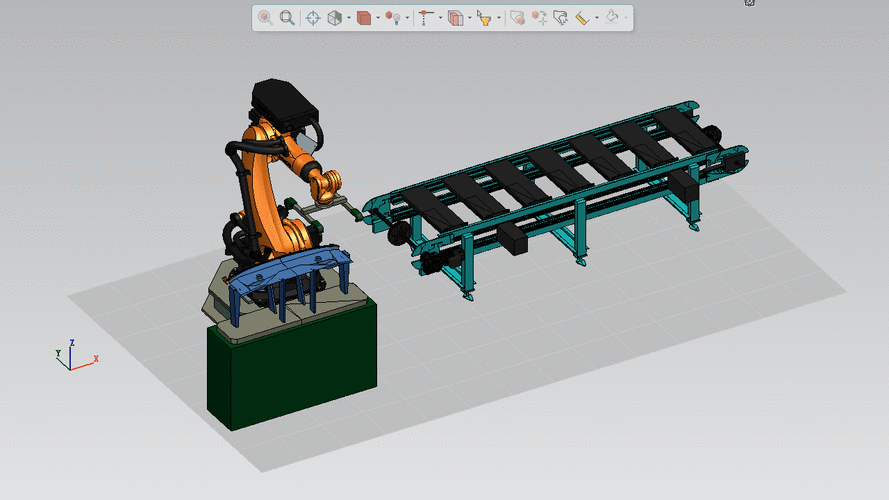
Task: Open the lightbulb display options dropdown arrow
Action: [407, 18]
